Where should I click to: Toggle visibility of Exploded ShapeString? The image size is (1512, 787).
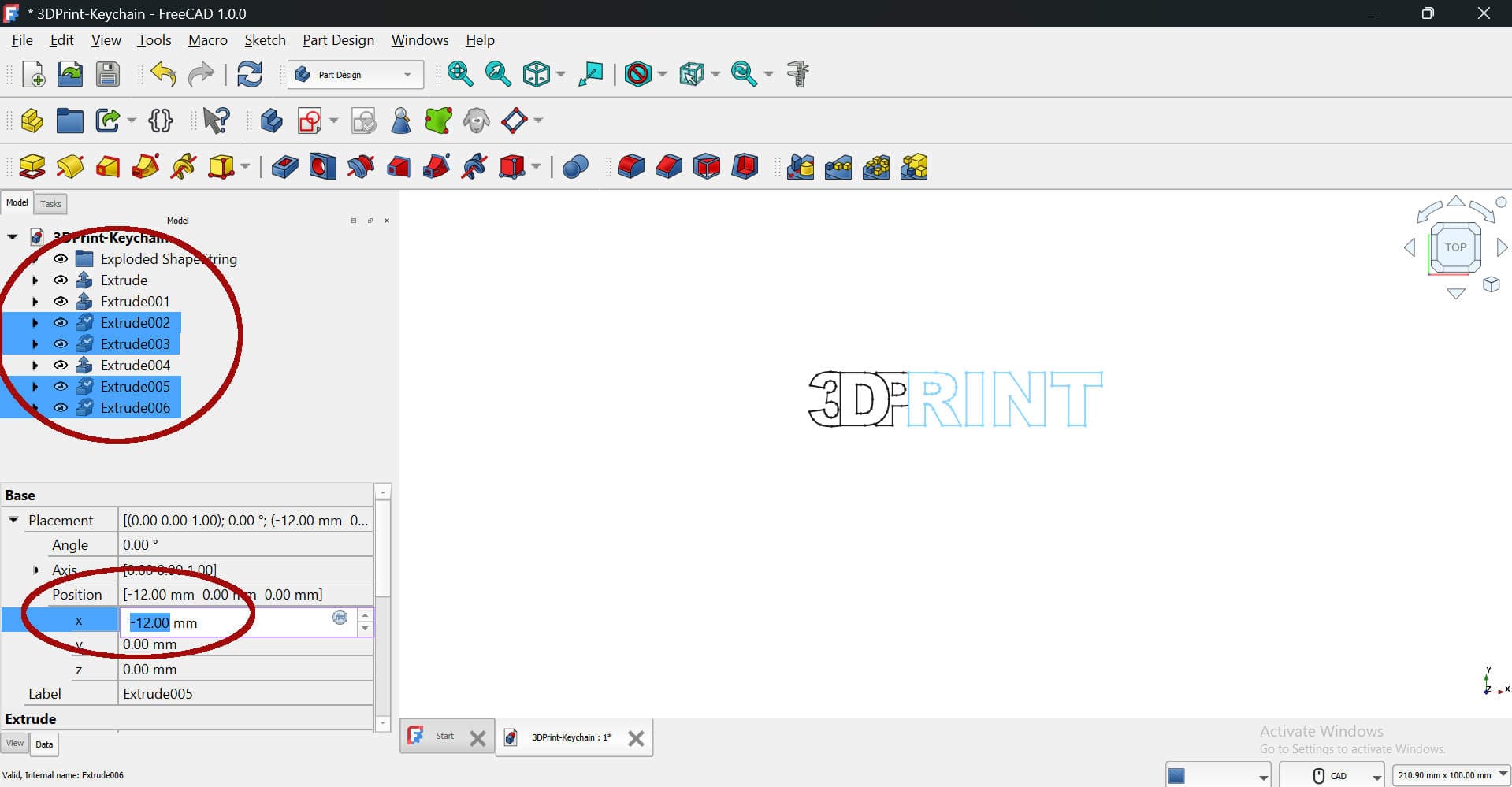click(61, 258)
